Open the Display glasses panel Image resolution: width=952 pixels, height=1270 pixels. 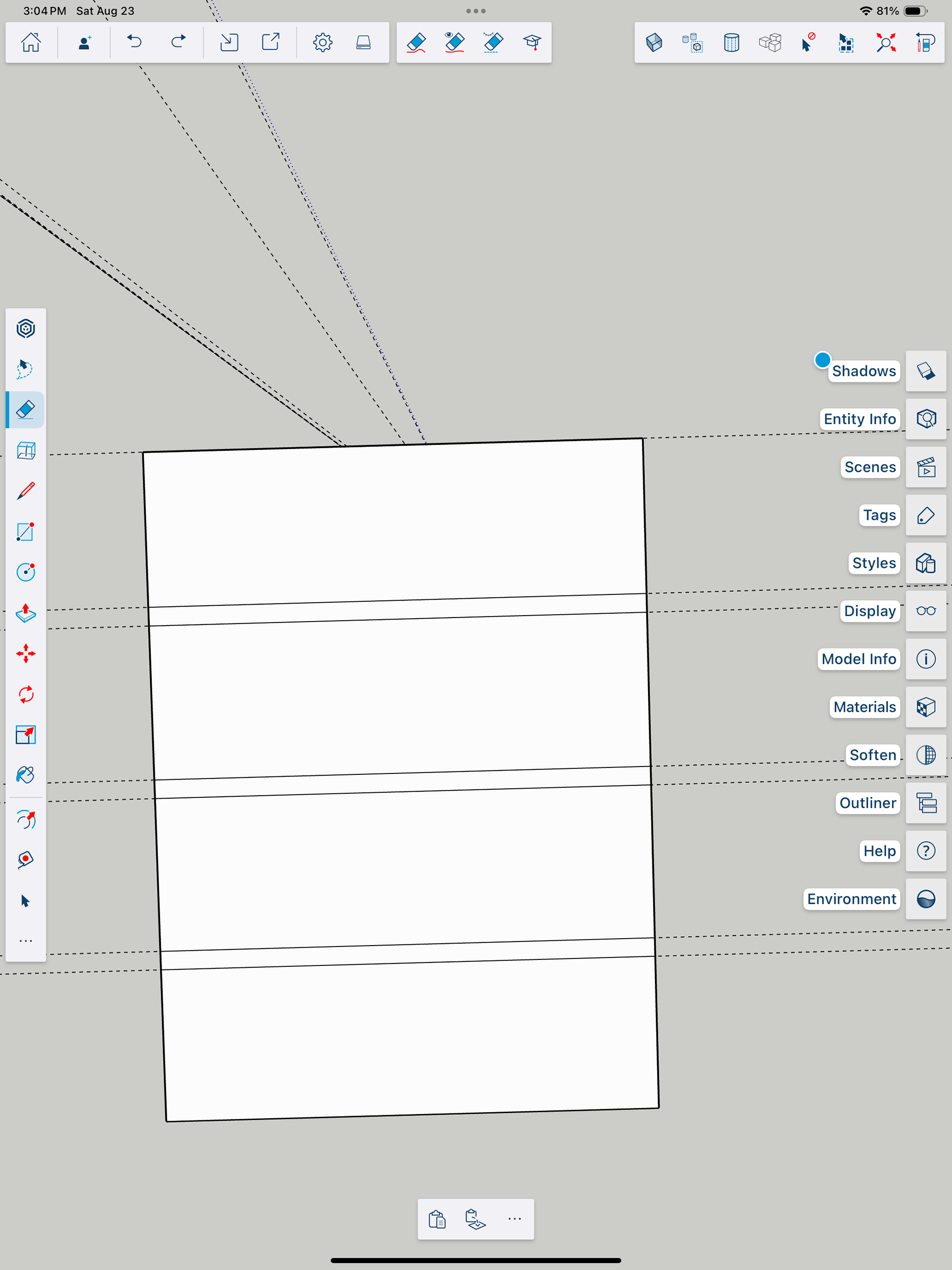click(925, 611)
